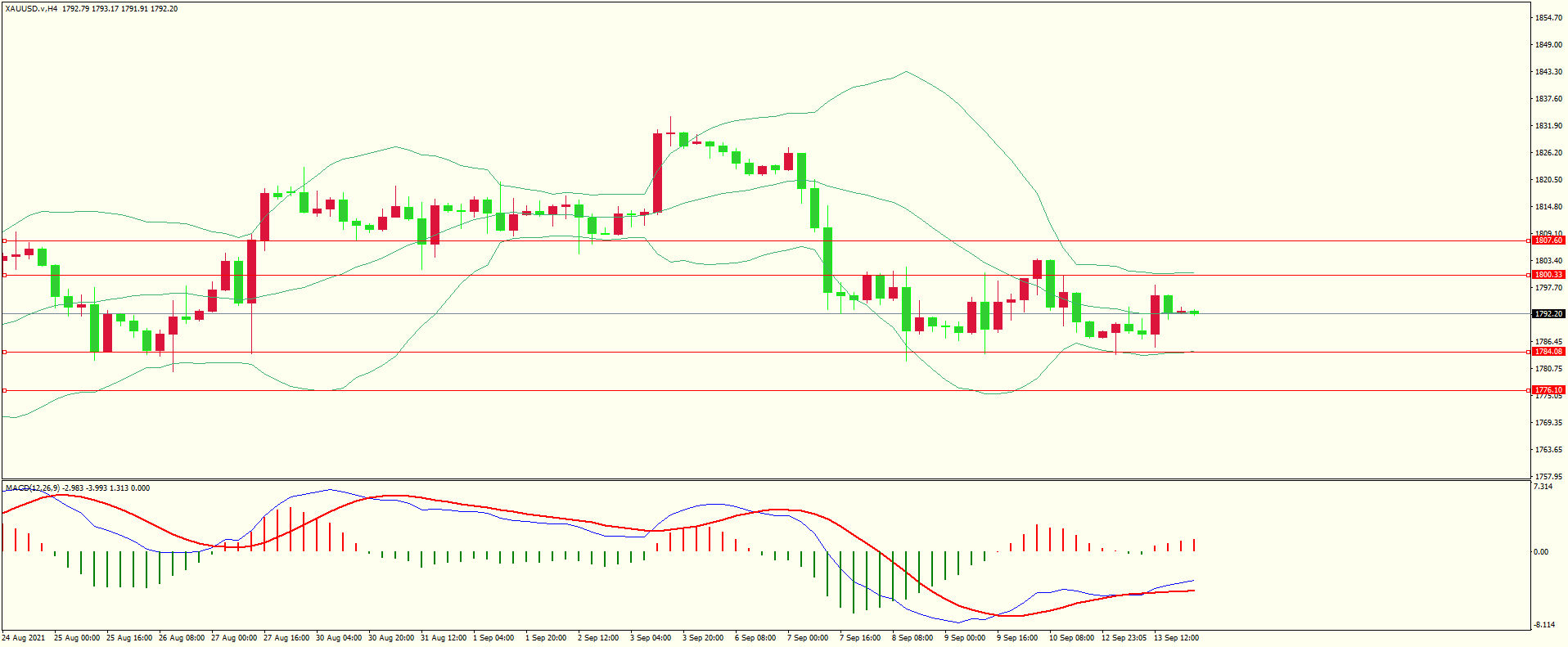Click the 1814.80 price axis value

click(x=1548, y=206)
